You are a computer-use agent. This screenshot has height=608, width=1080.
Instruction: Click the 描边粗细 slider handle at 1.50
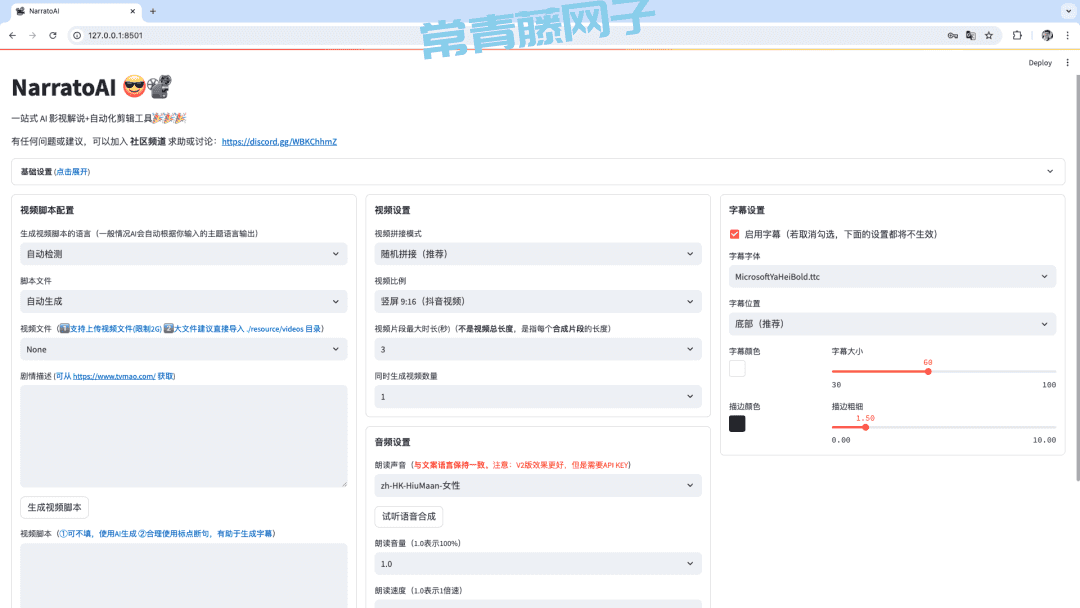click(x=865, y=427)
